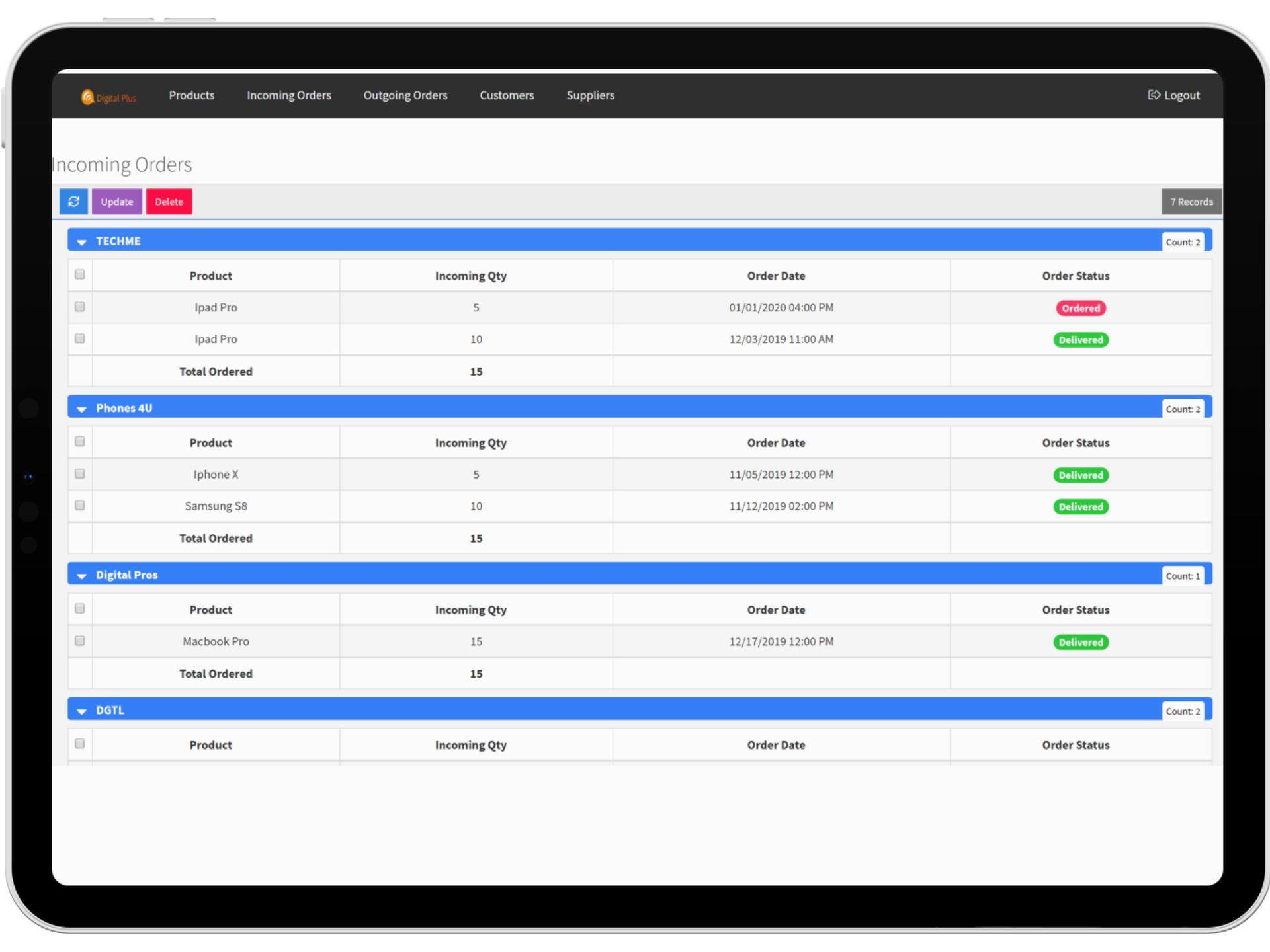Viewport: 1270px width, 952px height.
Task: Click the Phones 4U Count: 2 badge
Action: coord(1183,409)
